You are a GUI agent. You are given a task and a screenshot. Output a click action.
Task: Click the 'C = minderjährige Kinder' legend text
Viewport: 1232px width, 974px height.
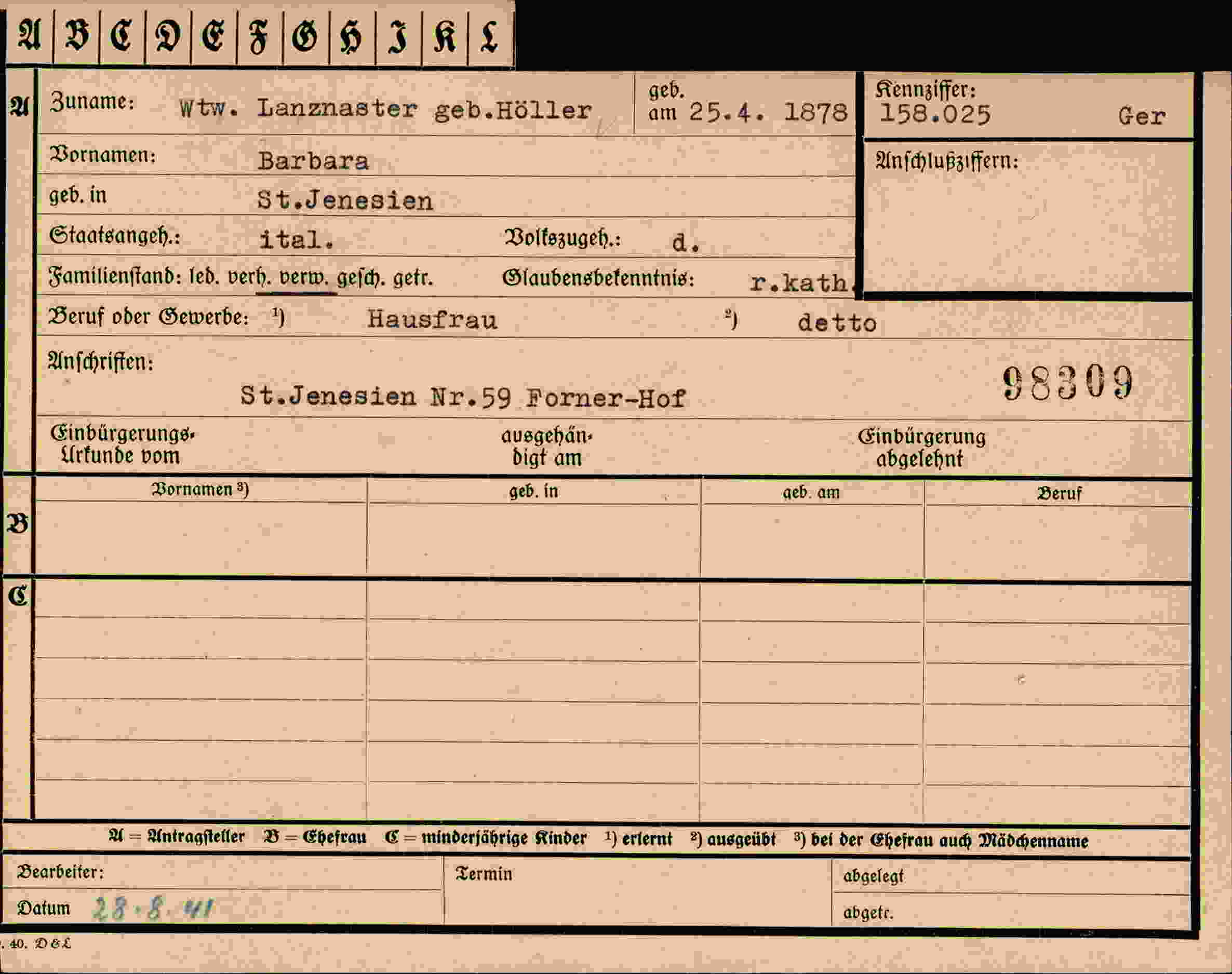coord(486,837)
